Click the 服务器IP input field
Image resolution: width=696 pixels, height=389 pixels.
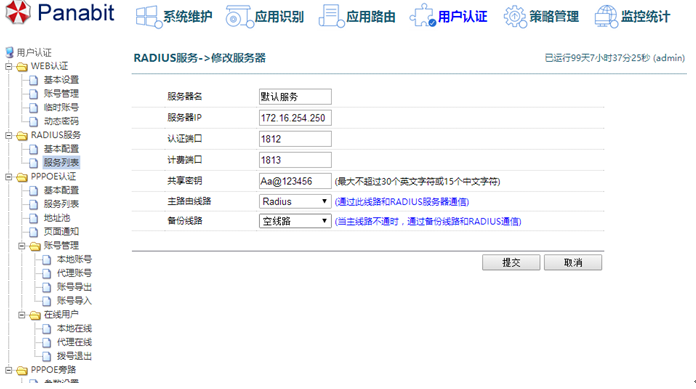tap(295, 118)
